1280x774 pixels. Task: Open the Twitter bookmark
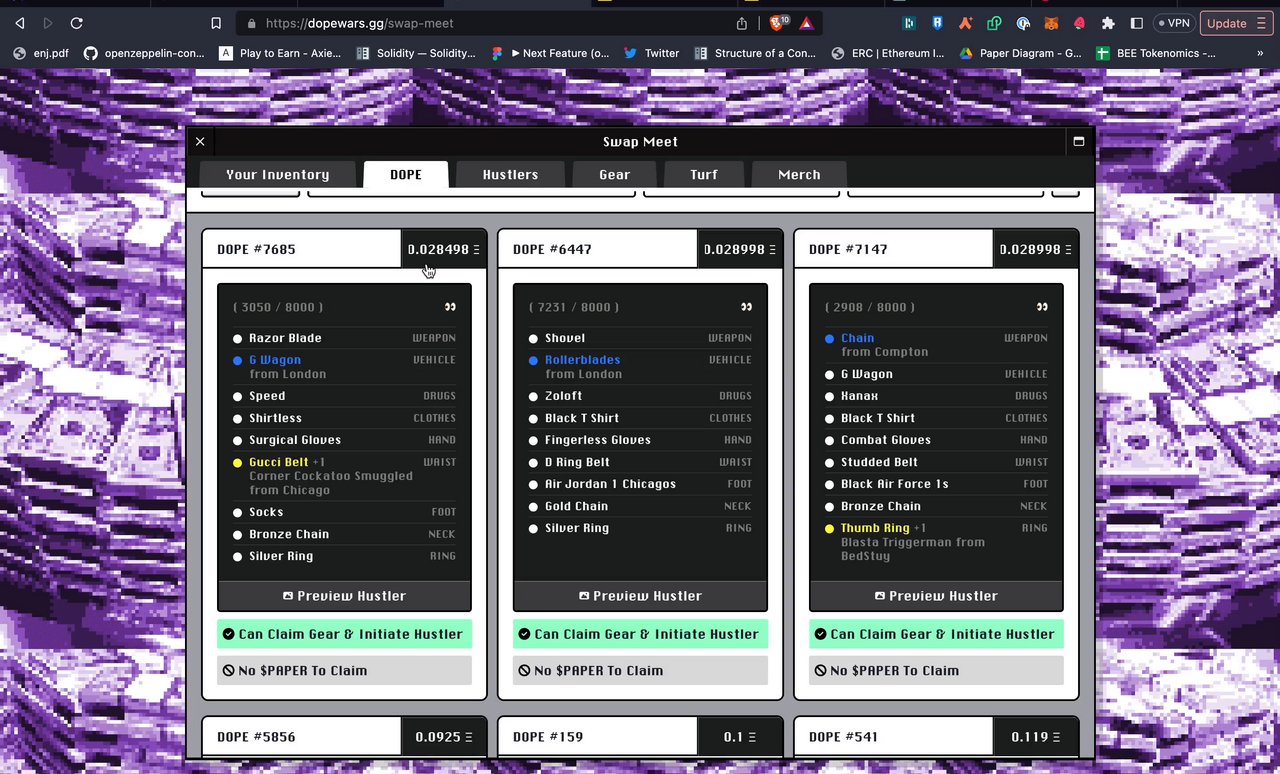click(x=651, y=53)
